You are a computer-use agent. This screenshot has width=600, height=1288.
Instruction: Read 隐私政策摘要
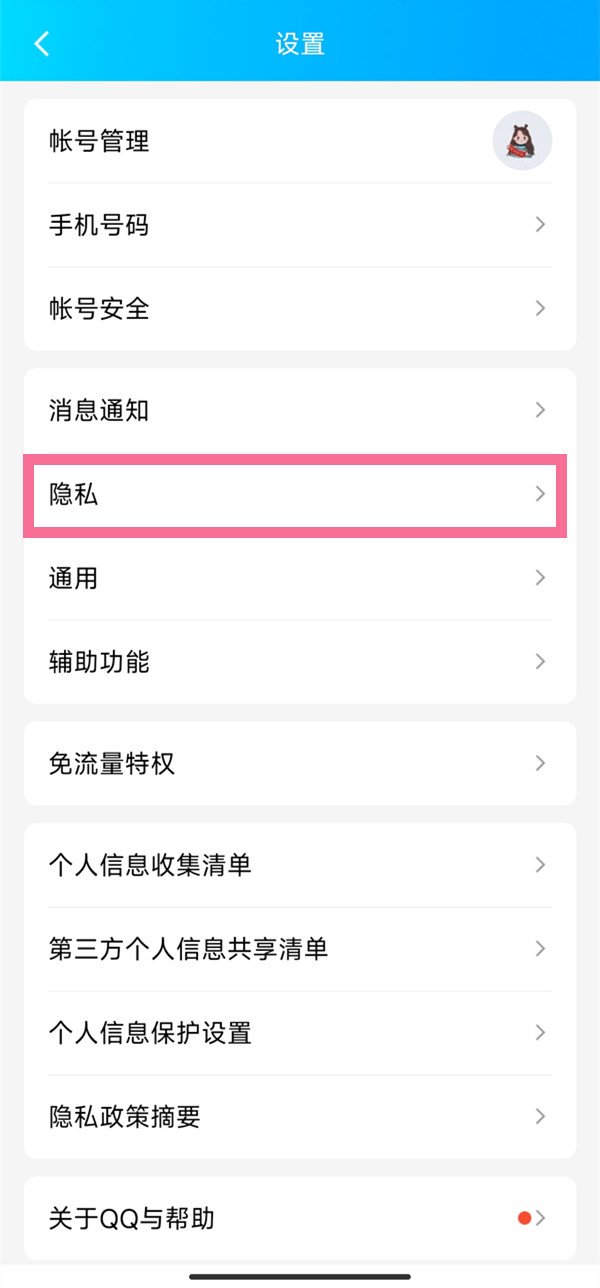click(125, 1116)
